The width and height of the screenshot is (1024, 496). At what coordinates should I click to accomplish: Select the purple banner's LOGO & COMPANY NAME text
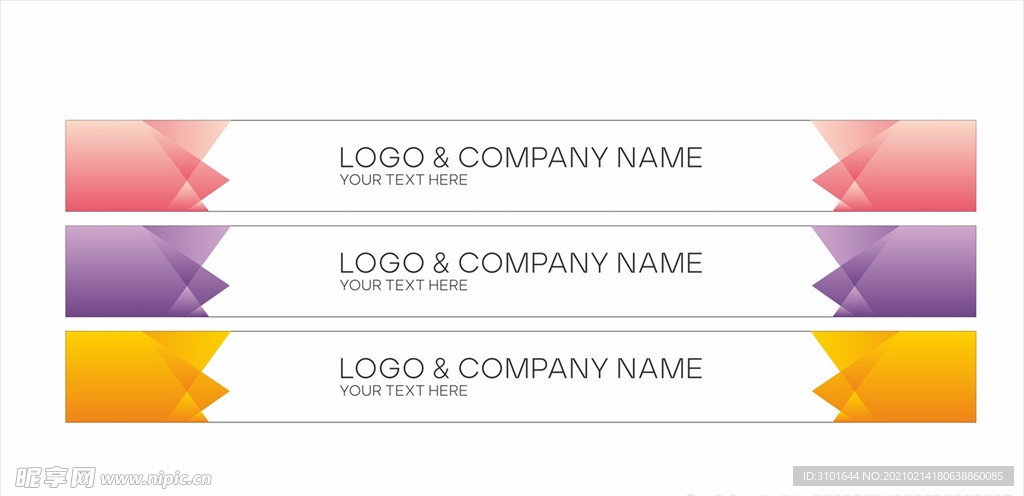pyautogui.click(x=520, y=263)
